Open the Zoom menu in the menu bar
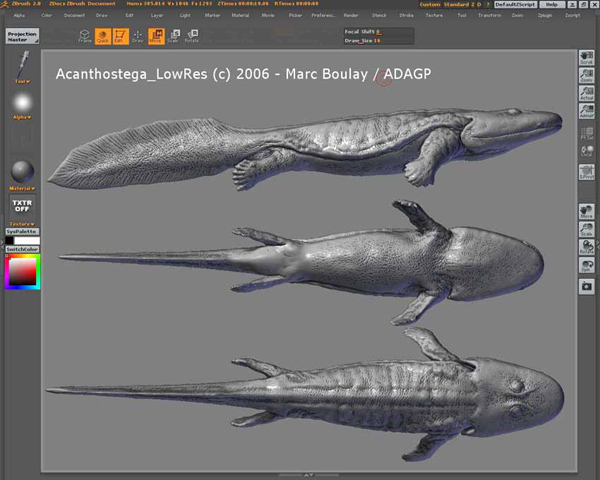Screen dimensions: 600x480 tap(517, 15)
